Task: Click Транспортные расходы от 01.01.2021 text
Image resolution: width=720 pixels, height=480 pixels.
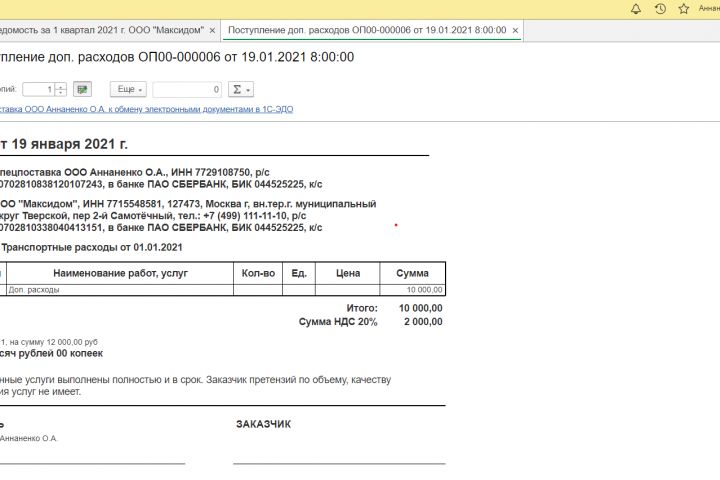Action: [x=92, y=247]
